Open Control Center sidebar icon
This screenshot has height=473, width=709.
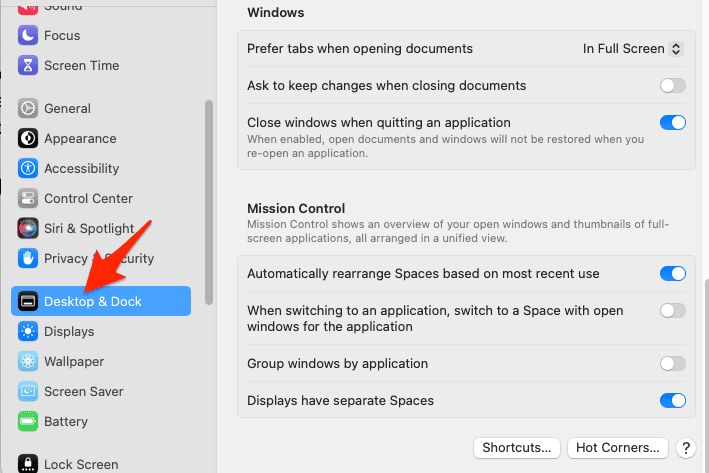coord(28,199)
